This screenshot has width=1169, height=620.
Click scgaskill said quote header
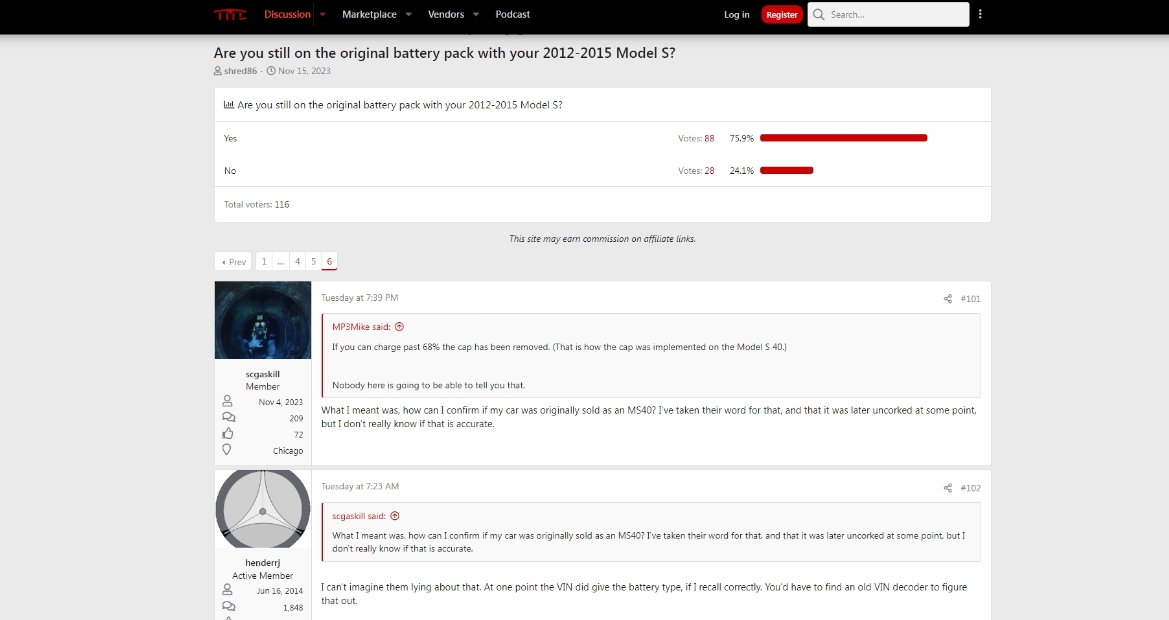click(x=359, y=516)
